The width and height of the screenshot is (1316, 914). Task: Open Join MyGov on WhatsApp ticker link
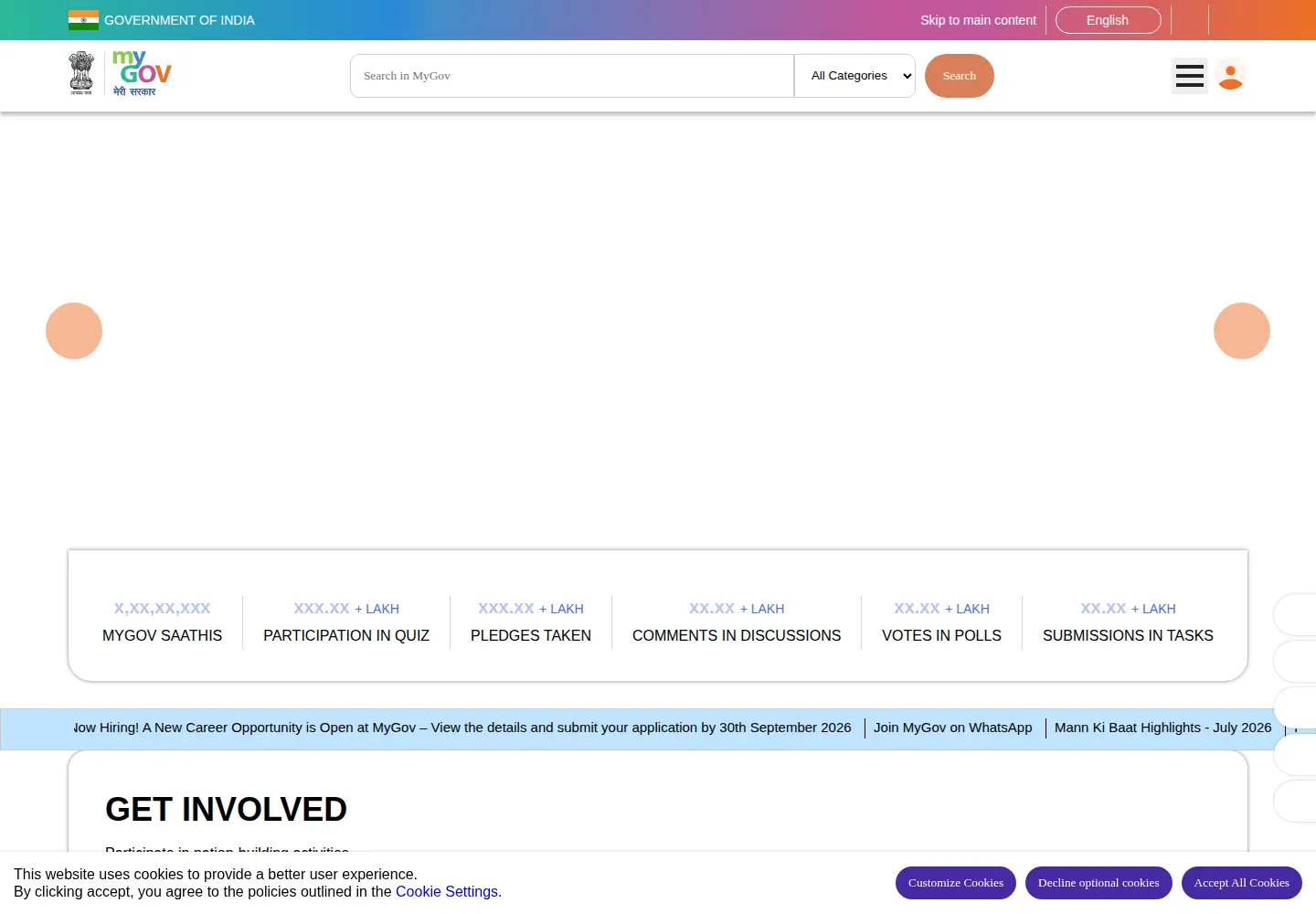pos(952,728)
